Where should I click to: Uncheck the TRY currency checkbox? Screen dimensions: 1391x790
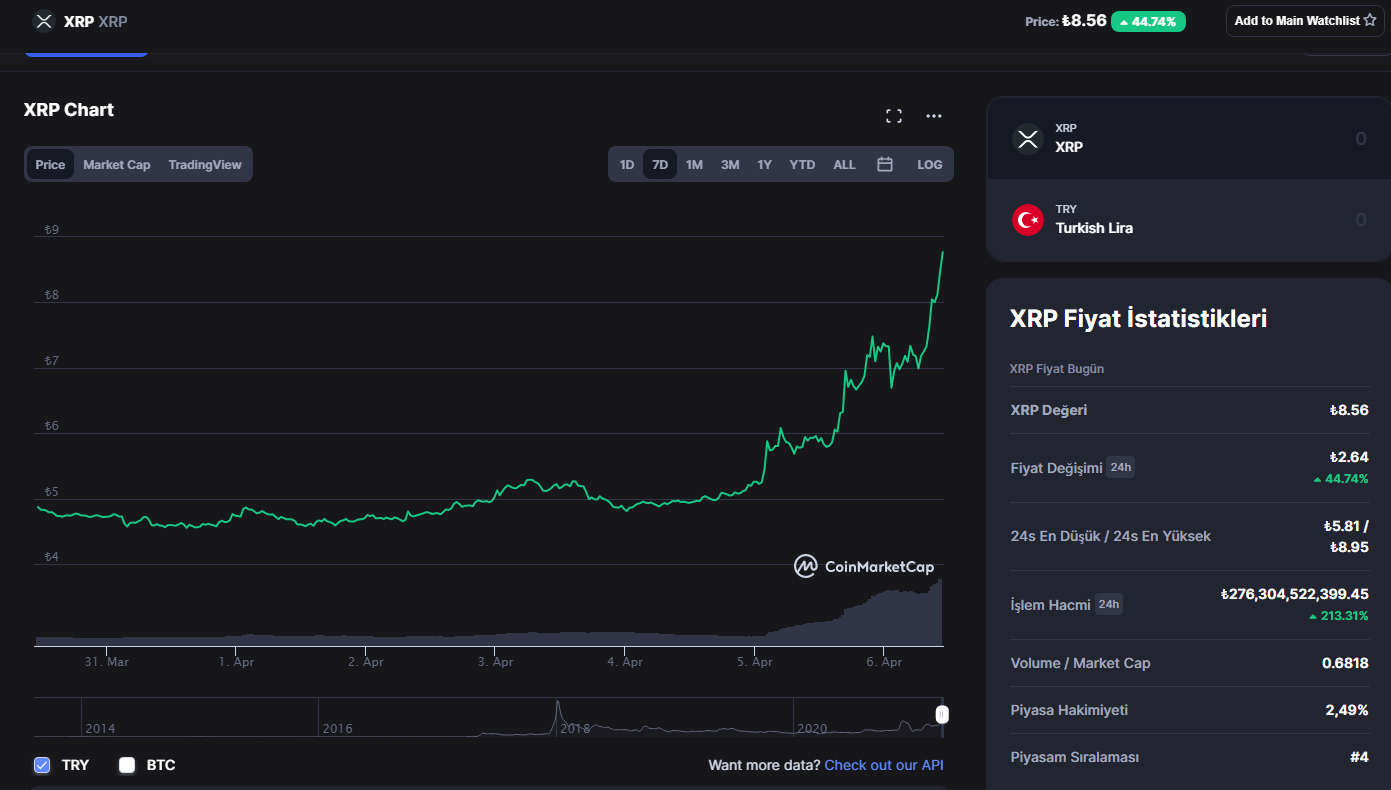coord(42,765)
